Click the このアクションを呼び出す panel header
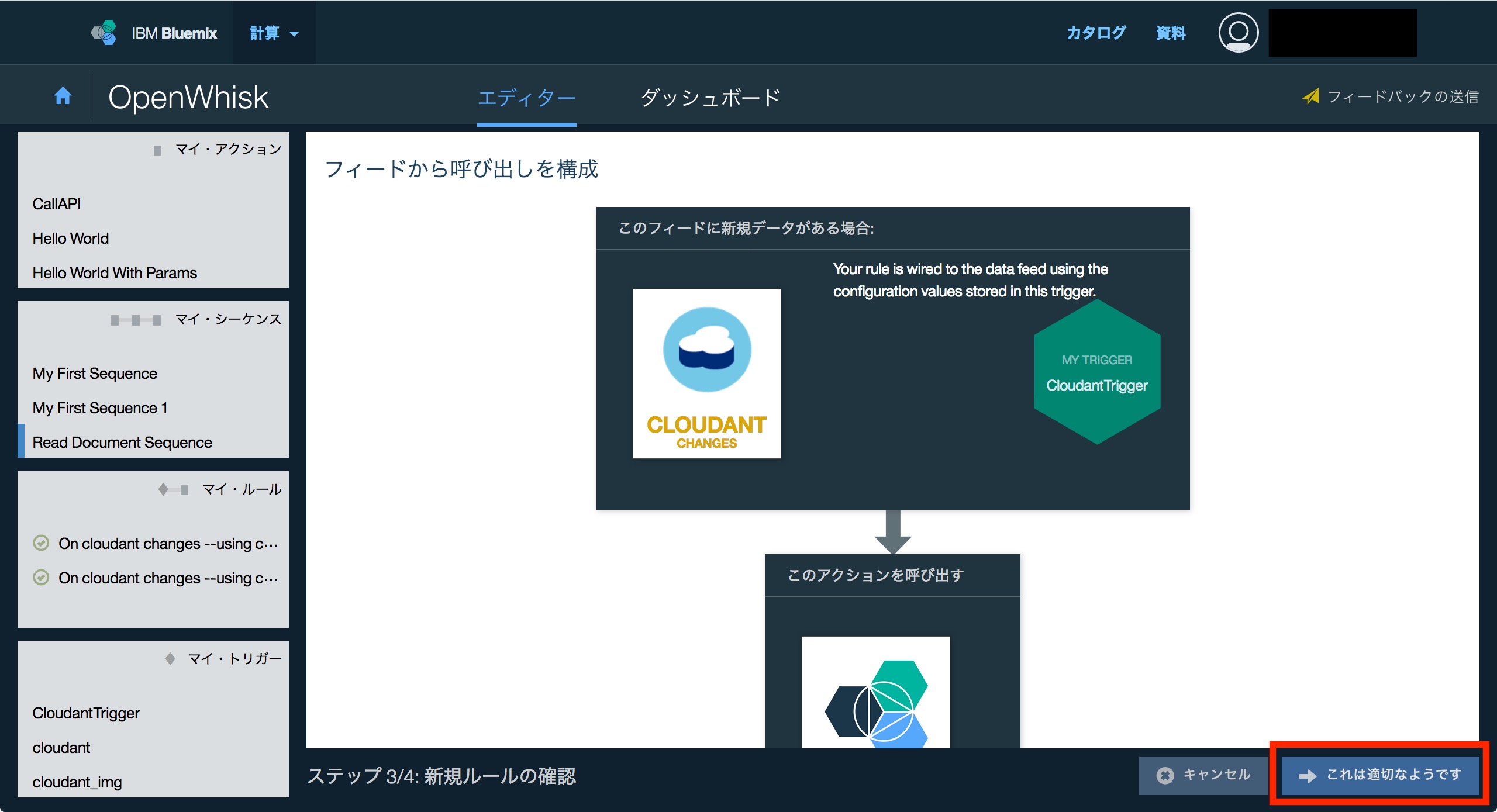 pos(893,576)
